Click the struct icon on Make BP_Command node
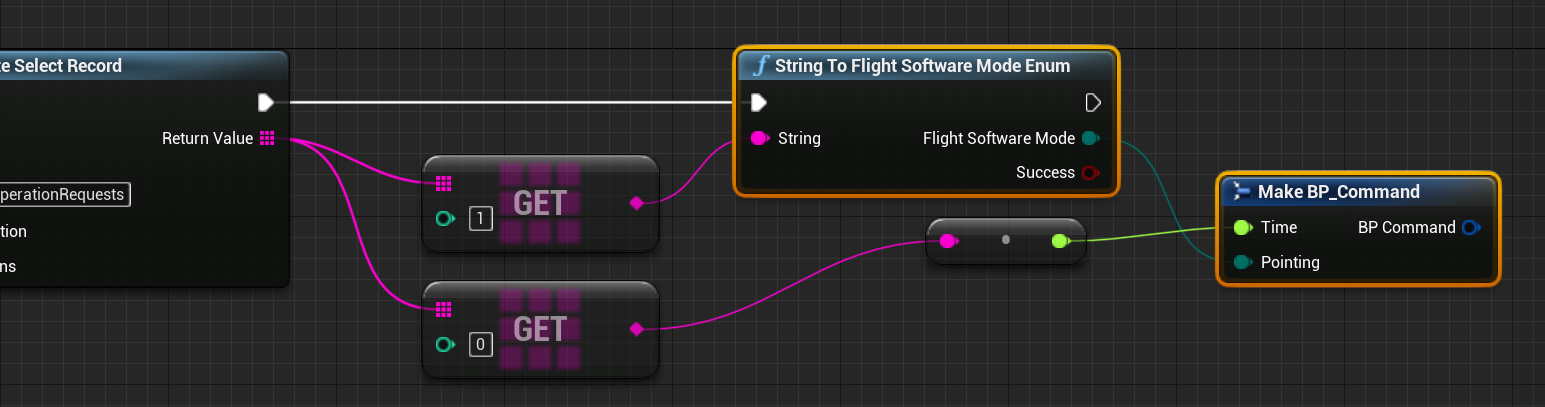The width and height of the screenshot is (1545, 407). point(1241,191)
